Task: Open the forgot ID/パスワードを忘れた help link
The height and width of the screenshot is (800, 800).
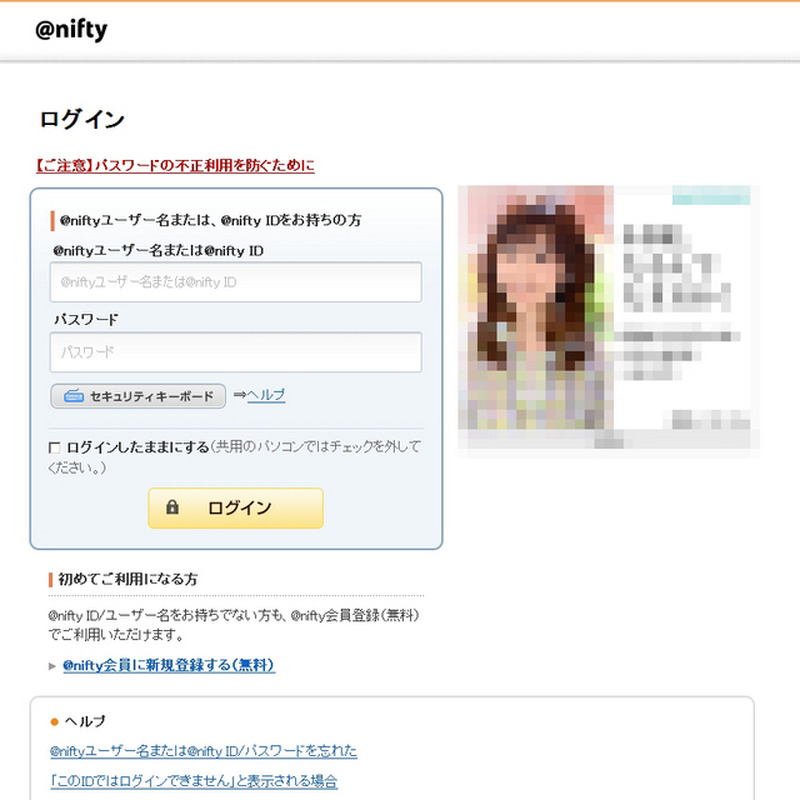Action: click(204, 751)
